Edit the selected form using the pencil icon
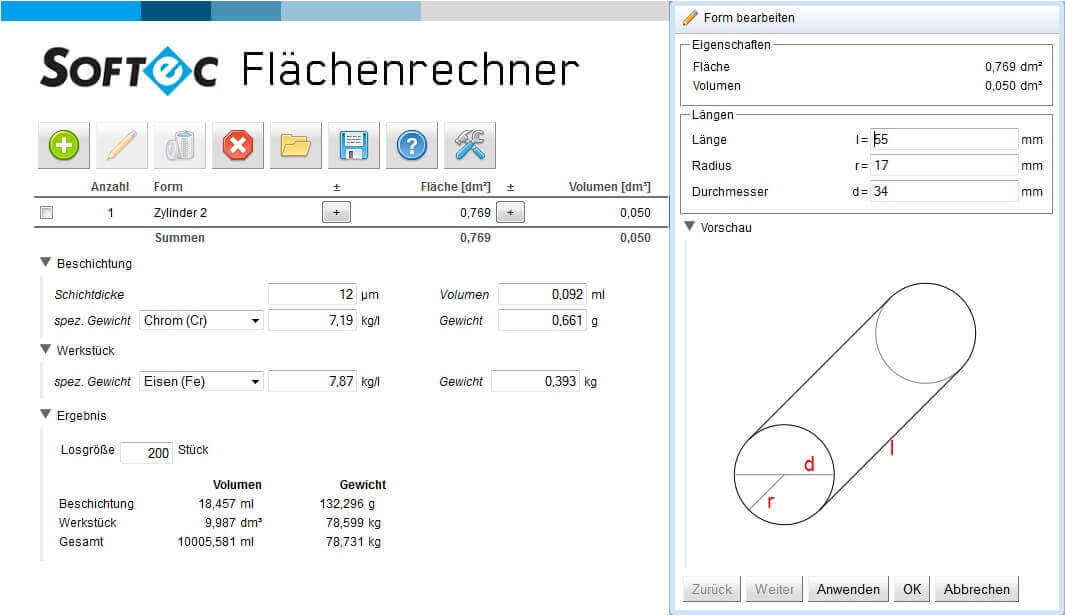The image size is (1065, 616). coord(121,144)
